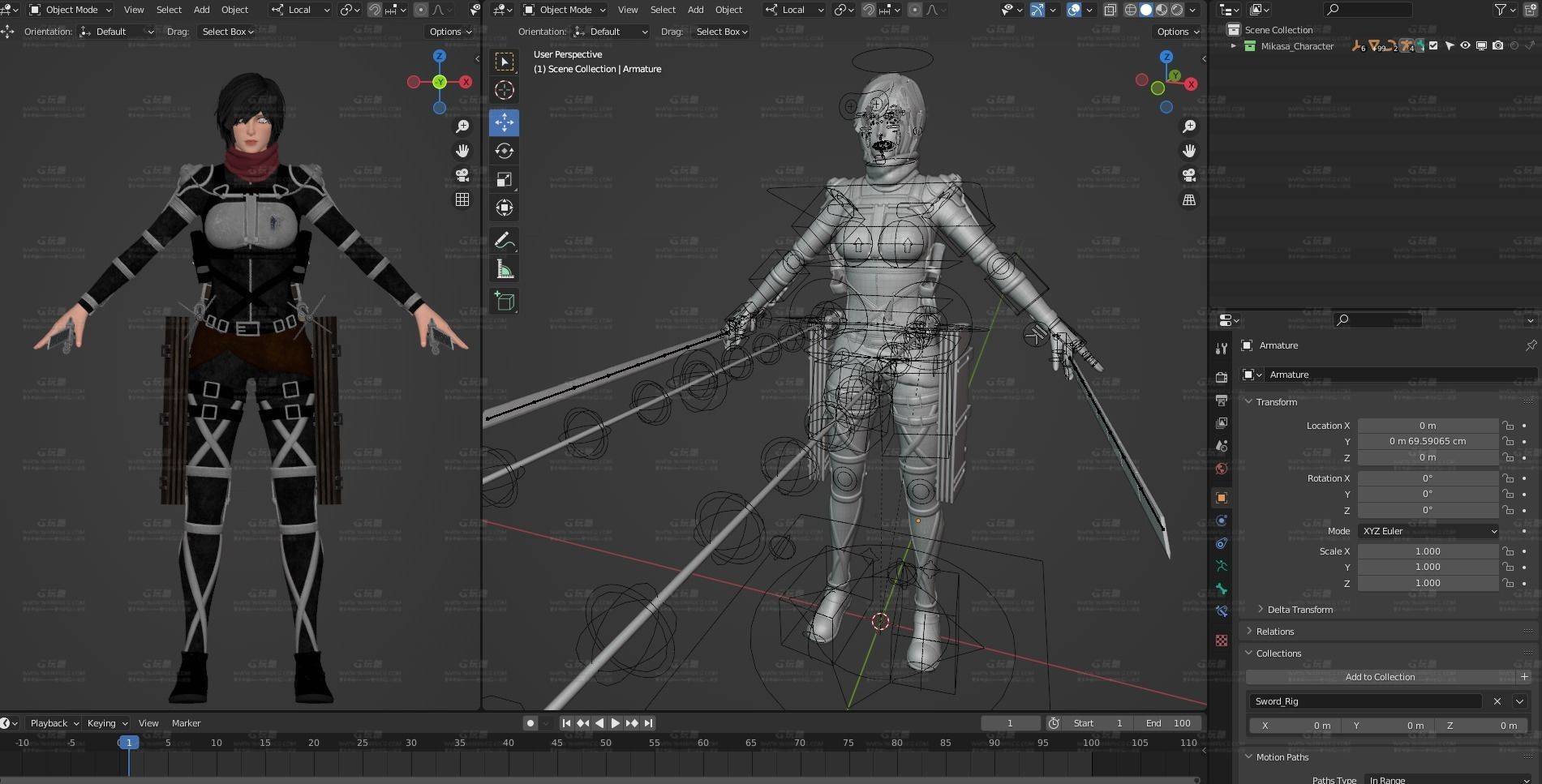Open the Render properties tab
This screenshot has height=784, width=1542.
1222,378
